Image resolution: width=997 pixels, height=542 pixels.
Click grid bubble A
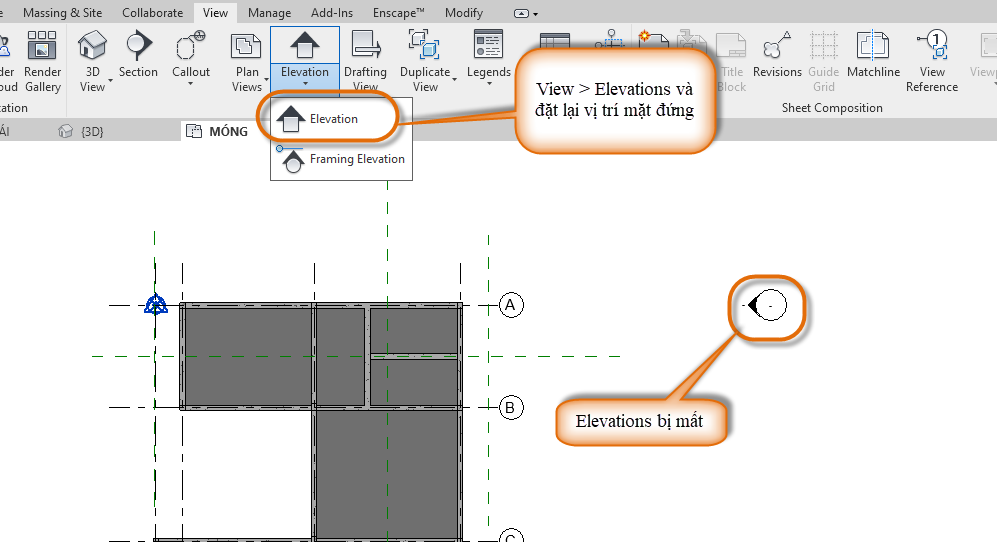[x=512, y=305]
